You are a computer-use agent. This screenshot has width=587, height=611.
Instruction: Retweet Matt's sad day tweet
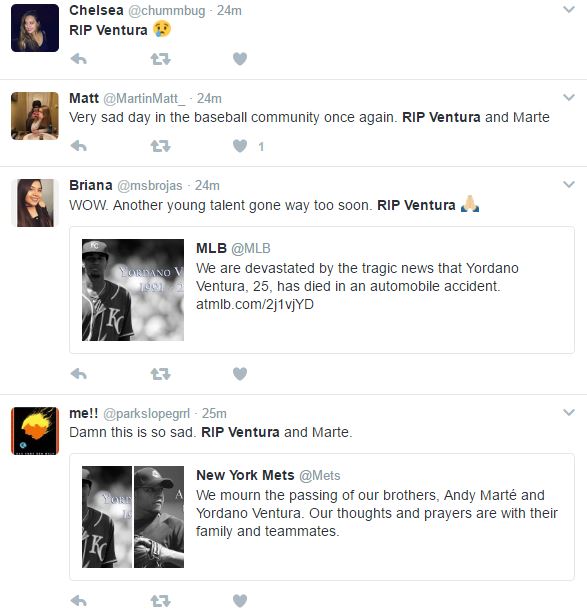tap(161, 146)
